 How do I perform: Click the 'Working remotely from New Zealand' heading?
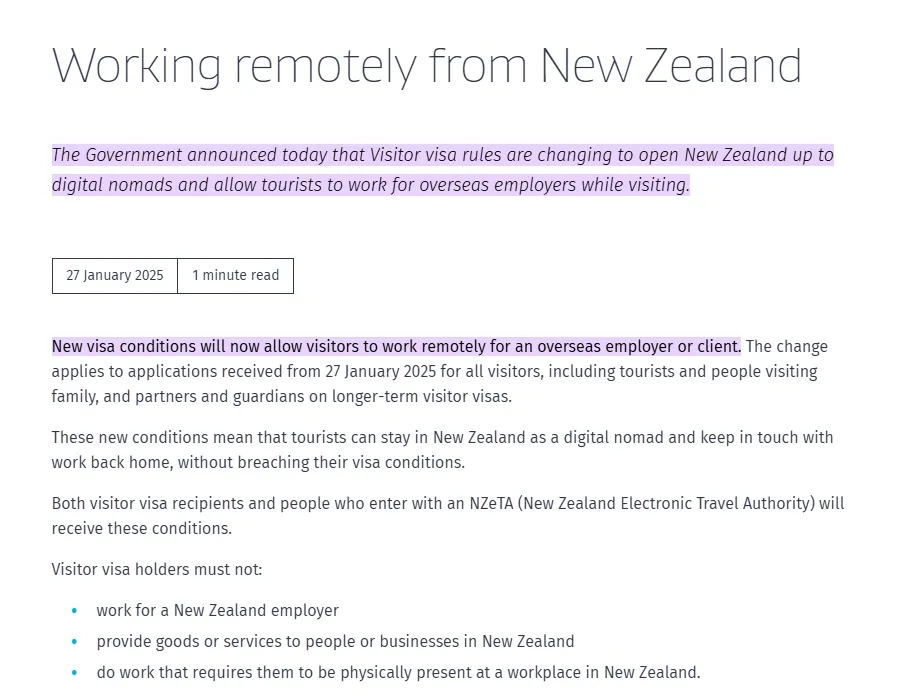427,66
